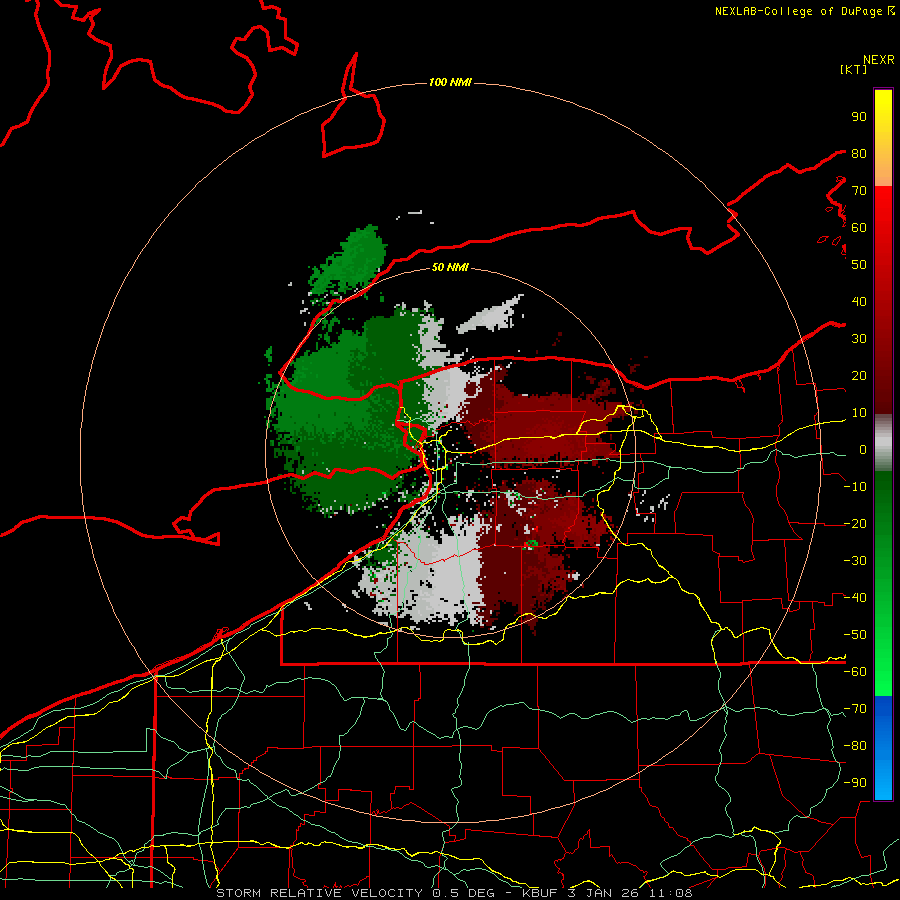
Task: Click the '100 NMI' range ring label
Action: (x=450, y=82)
